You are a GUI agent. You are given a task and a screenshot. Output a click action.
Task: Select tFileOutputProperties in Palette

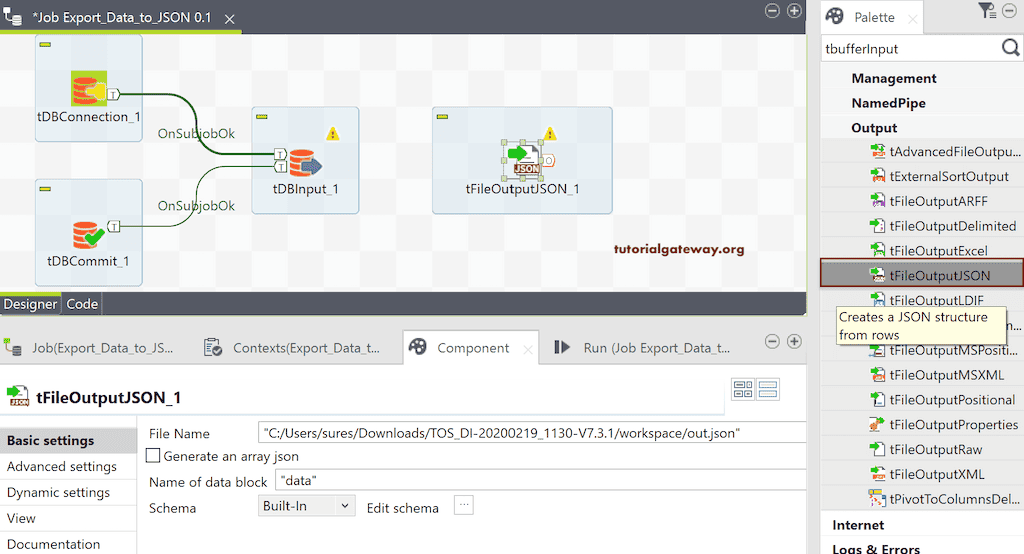944,425
